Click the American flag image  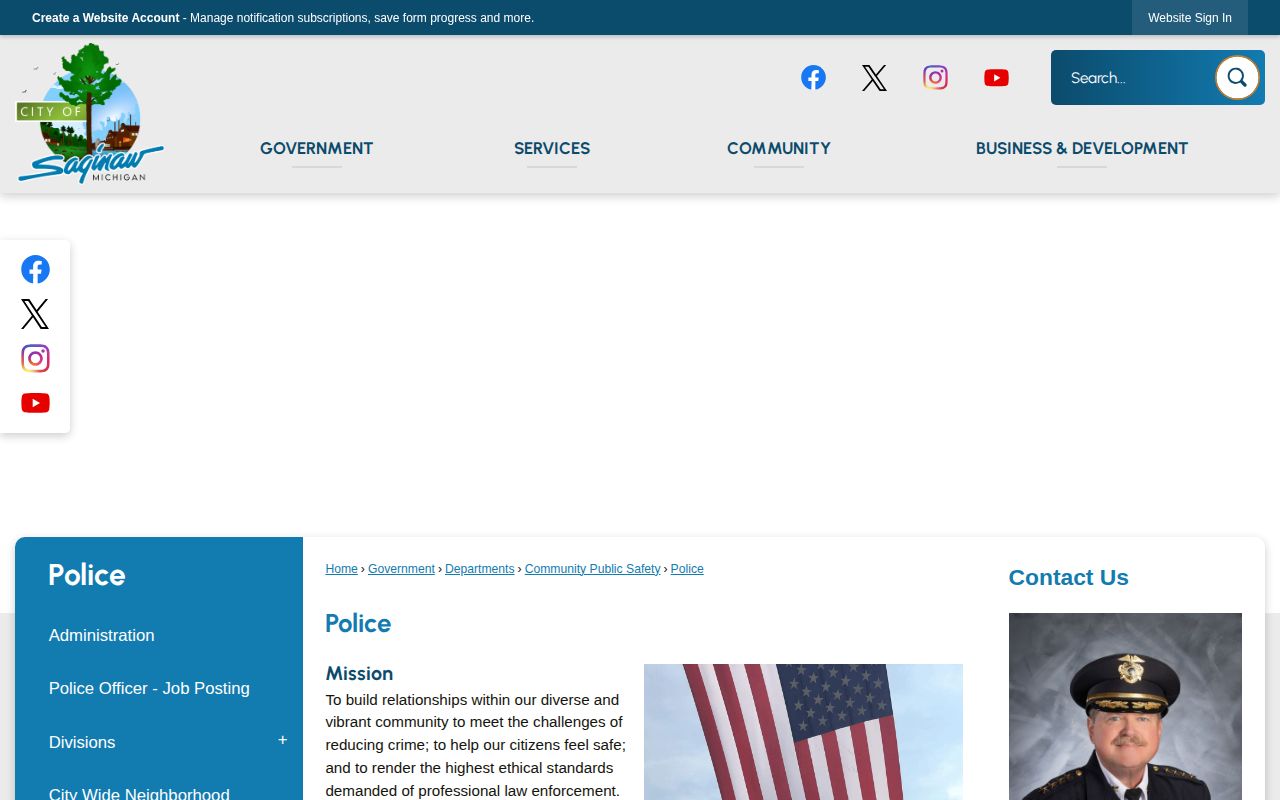(803, 732)
